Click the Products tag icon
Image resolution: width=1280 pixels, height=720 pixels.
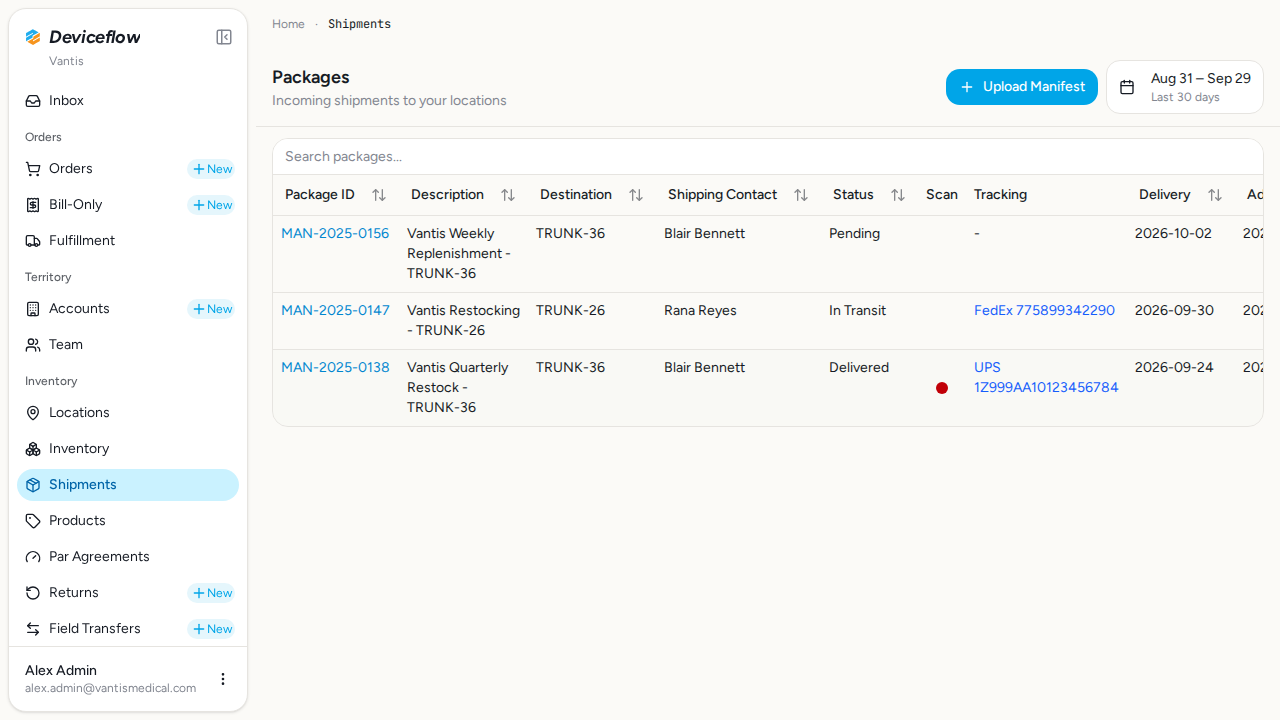(33, 521)
